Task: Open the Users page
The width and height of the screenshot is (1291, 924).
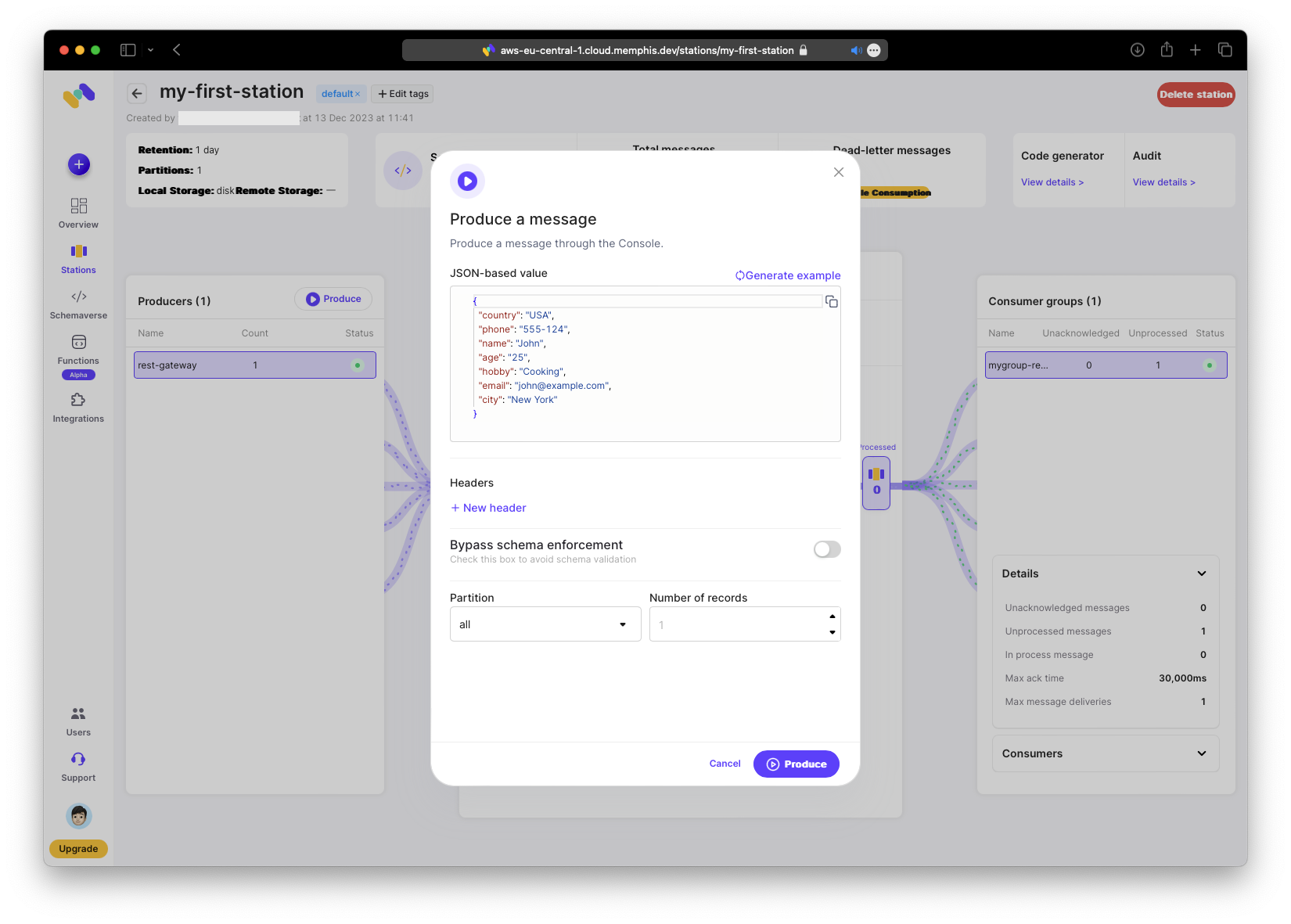Action: point(78,721)
